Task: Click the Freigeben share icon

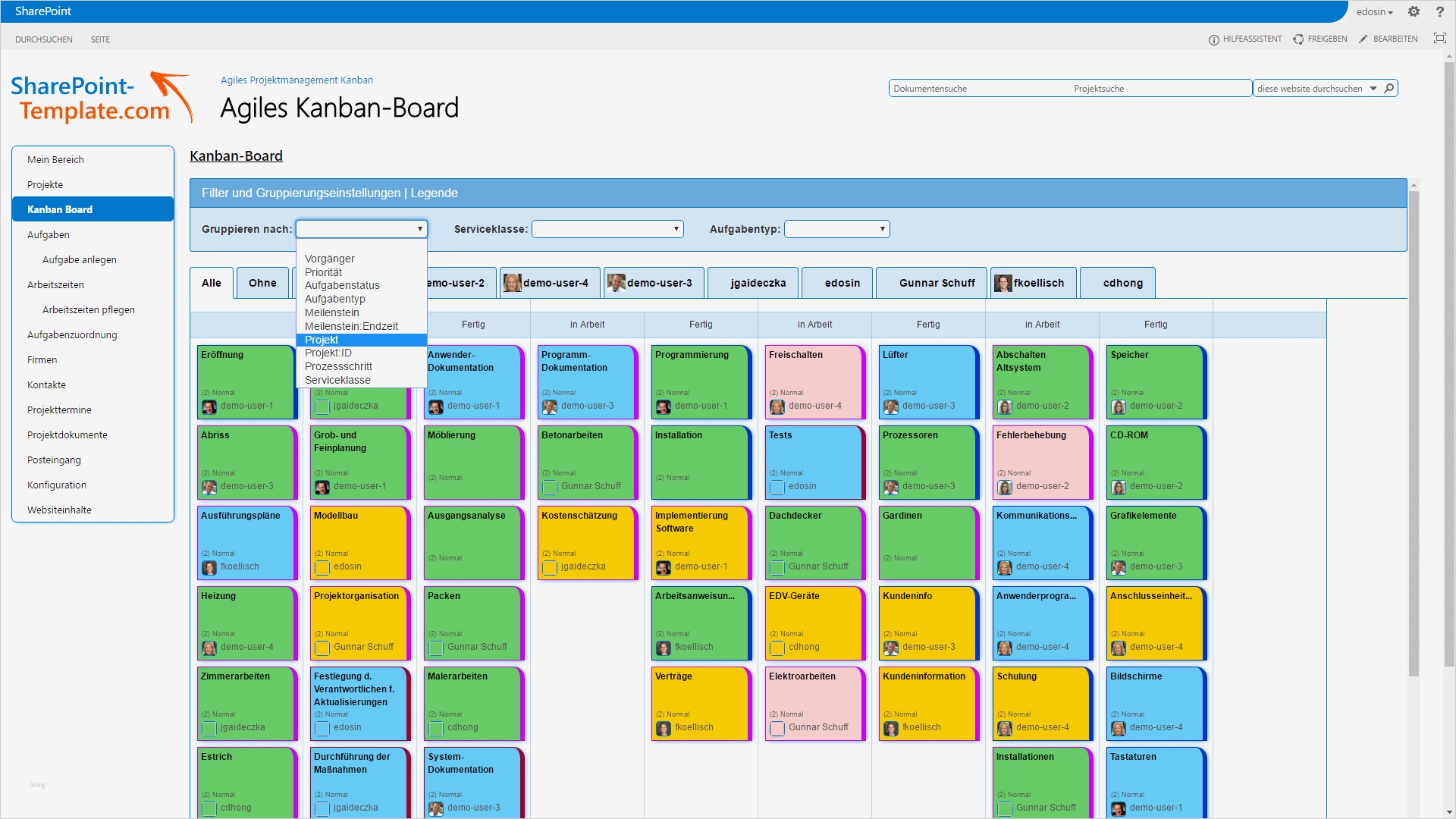Action: 1298,39
